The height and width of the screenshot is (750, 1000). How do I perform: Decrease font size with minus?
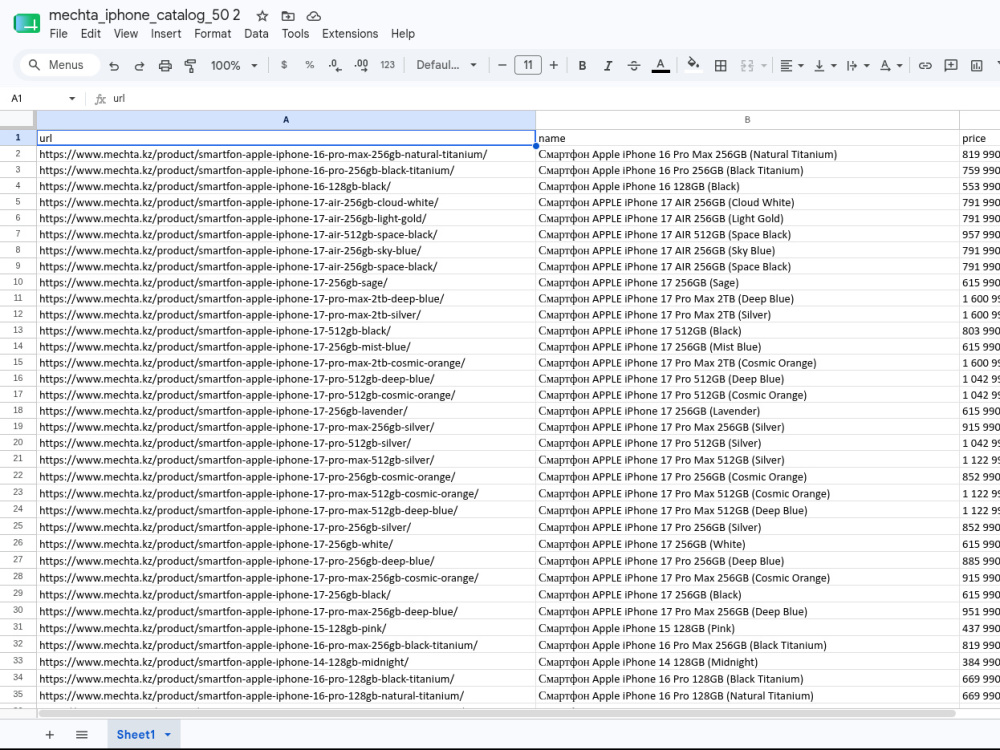[x=502, y=65]
